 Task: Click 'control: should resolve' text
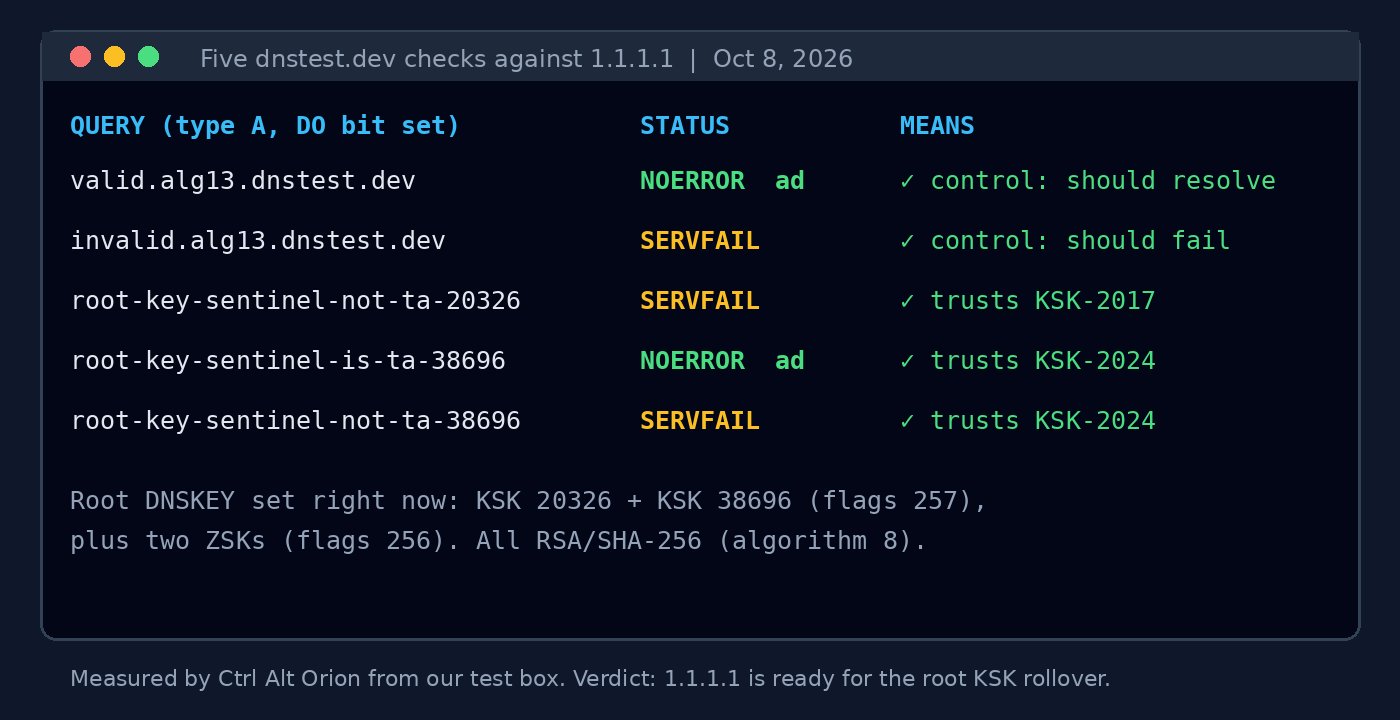(x=1103, y=181)
